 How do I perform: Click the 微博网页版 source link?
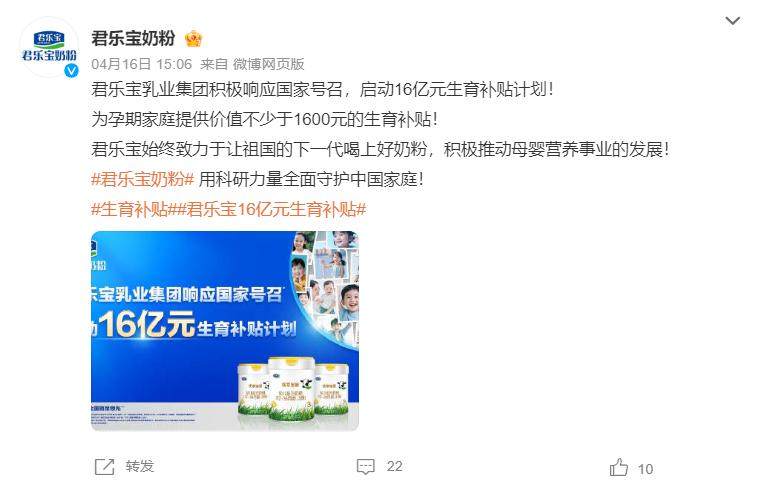tap(268, 64)
